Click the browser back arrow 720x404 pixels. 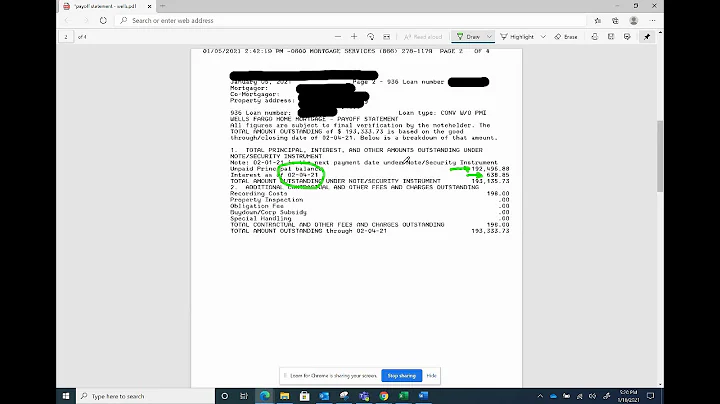pyautogui.click(x=68, y=21)
